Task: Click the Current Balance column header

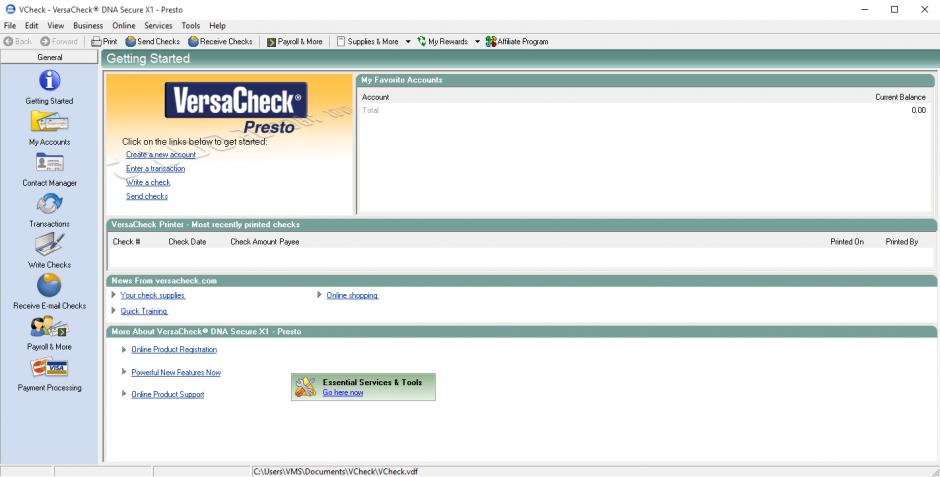Action: 900,97
